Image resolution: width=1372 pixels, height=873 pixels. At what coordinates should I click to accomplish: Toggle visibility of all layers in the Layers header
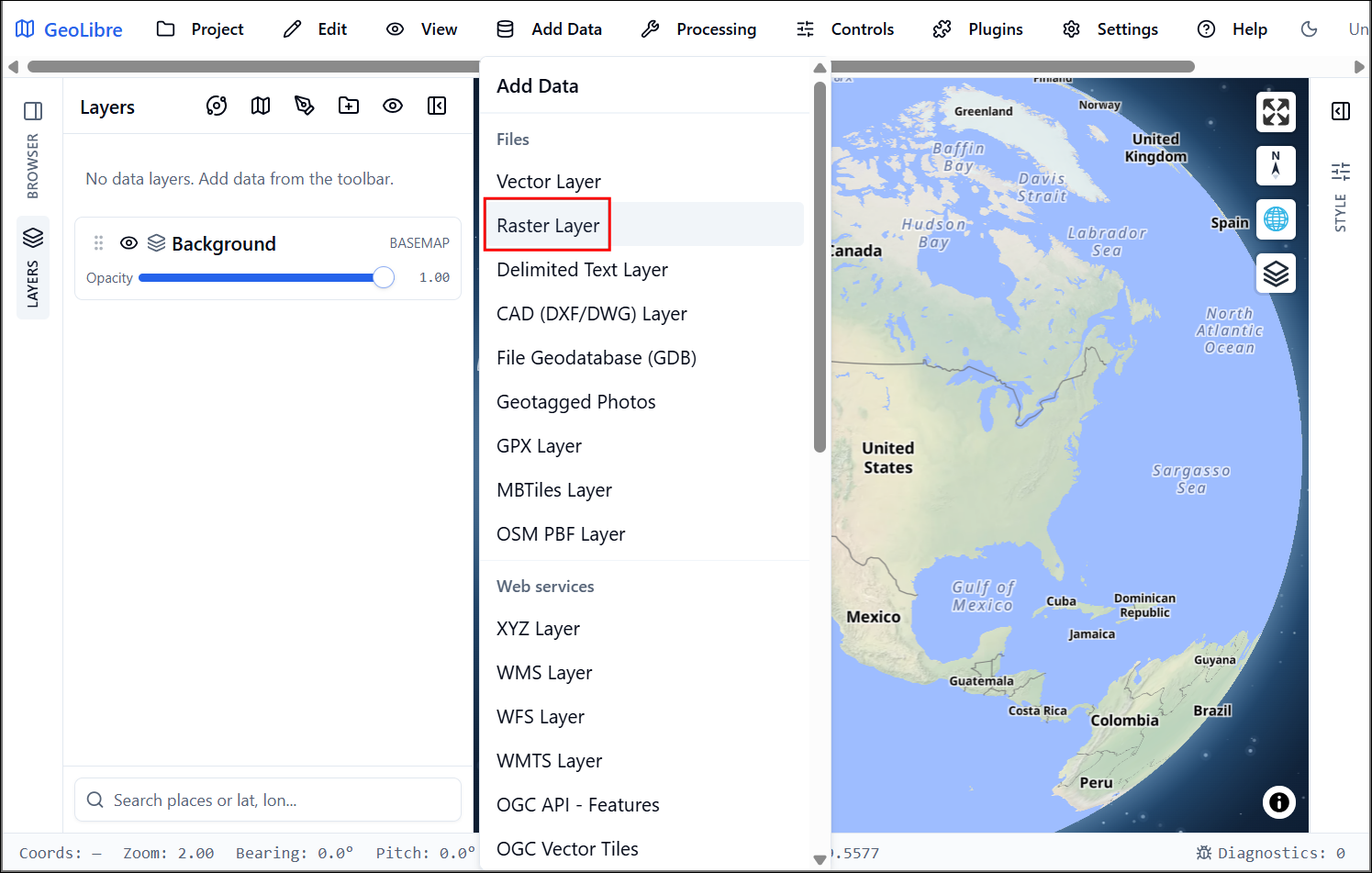(393, 106)
